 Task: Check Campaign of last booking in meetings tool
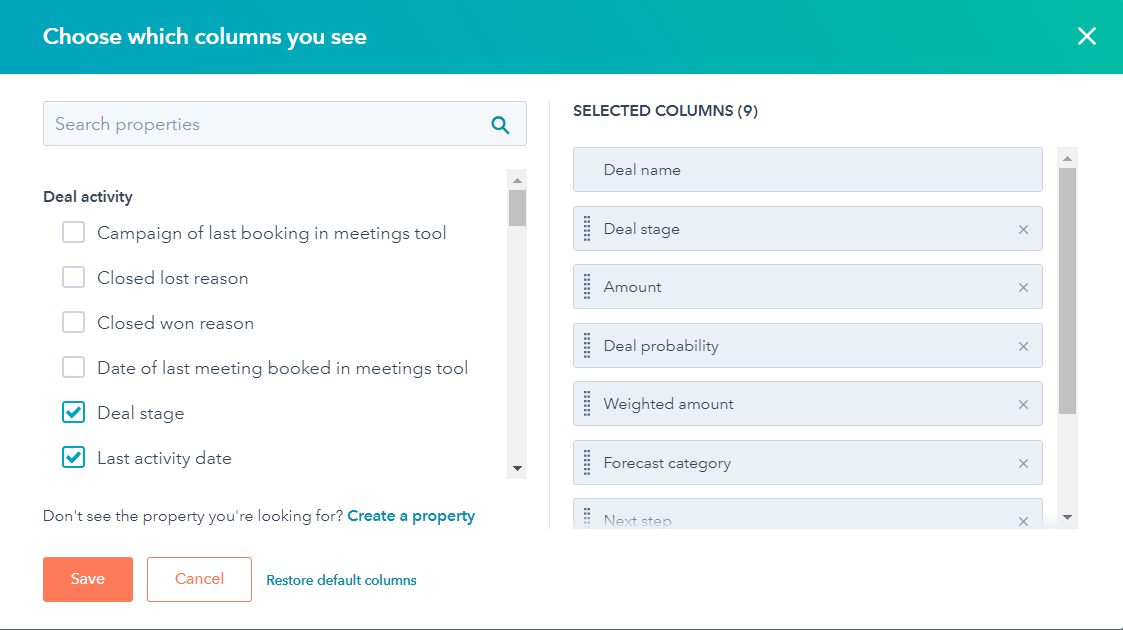[73, 232]
